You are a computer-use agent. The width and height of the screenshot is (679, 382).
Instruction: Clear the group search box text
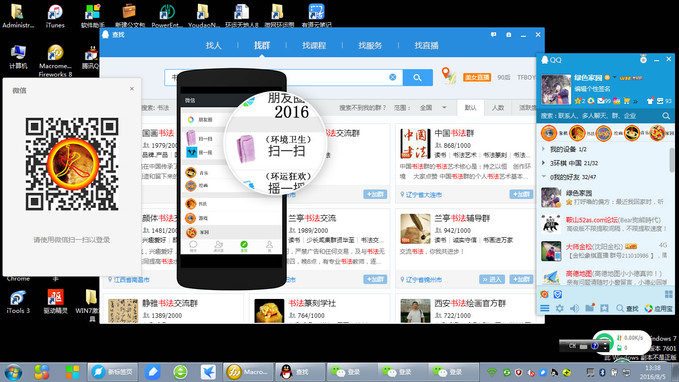coord(392,77)
